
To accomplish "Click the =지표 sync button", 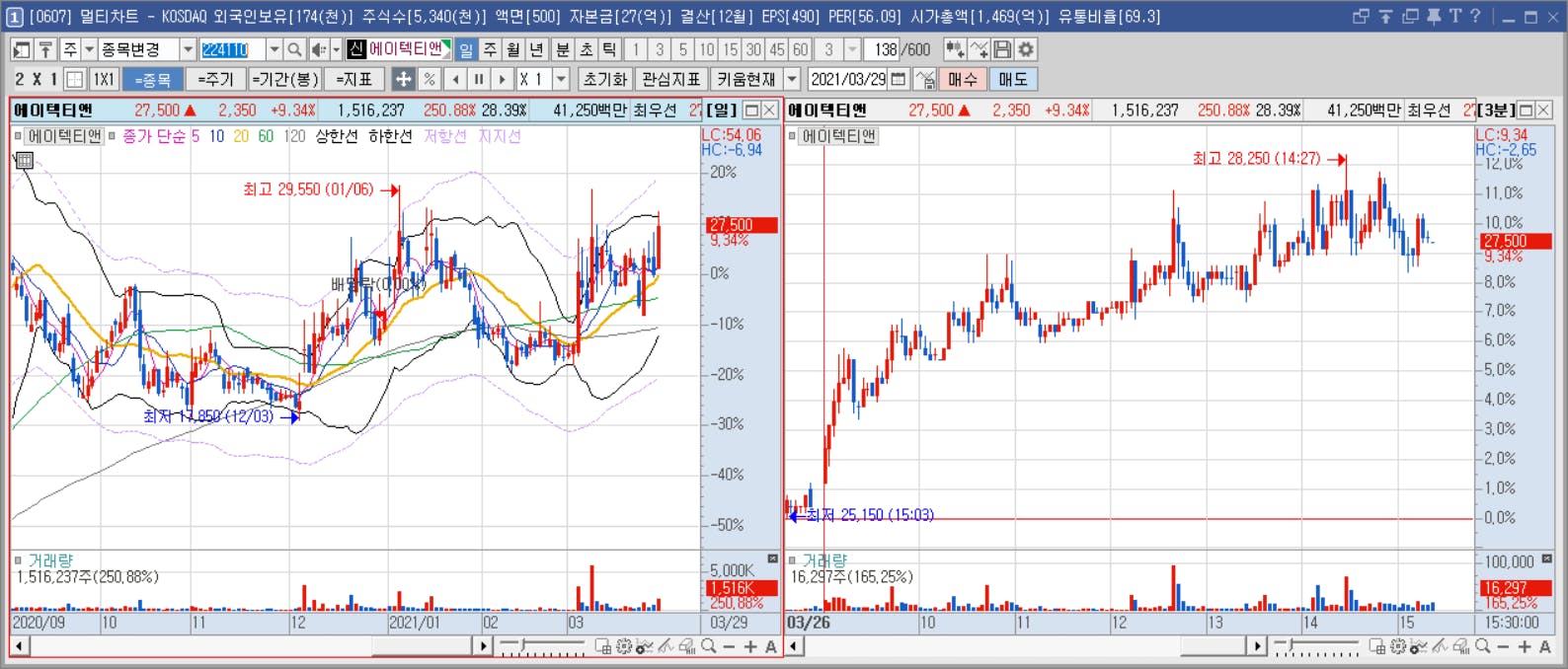I will 353,79.
